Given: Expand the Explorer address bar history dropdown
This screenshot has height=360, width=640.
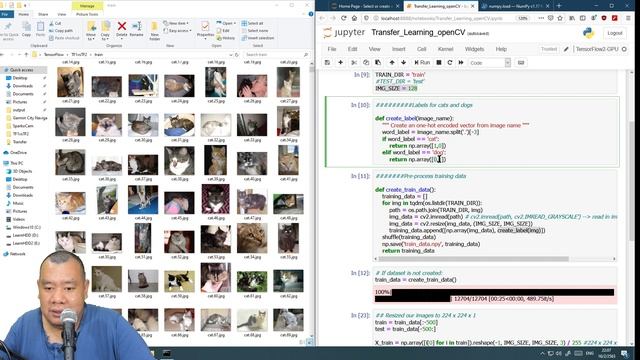Looking at the screenshot, I should (x=231, y=54).
